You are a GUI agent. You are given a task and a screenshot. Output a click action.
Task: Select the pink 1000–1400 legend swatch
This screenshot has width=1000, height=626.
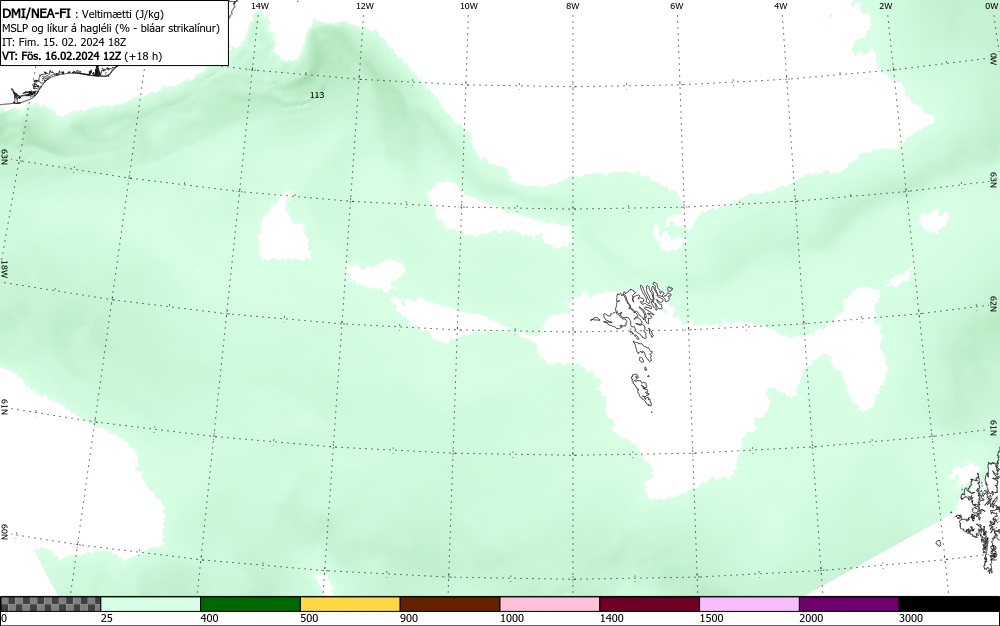pyautogui.click(x=550, y=604)
